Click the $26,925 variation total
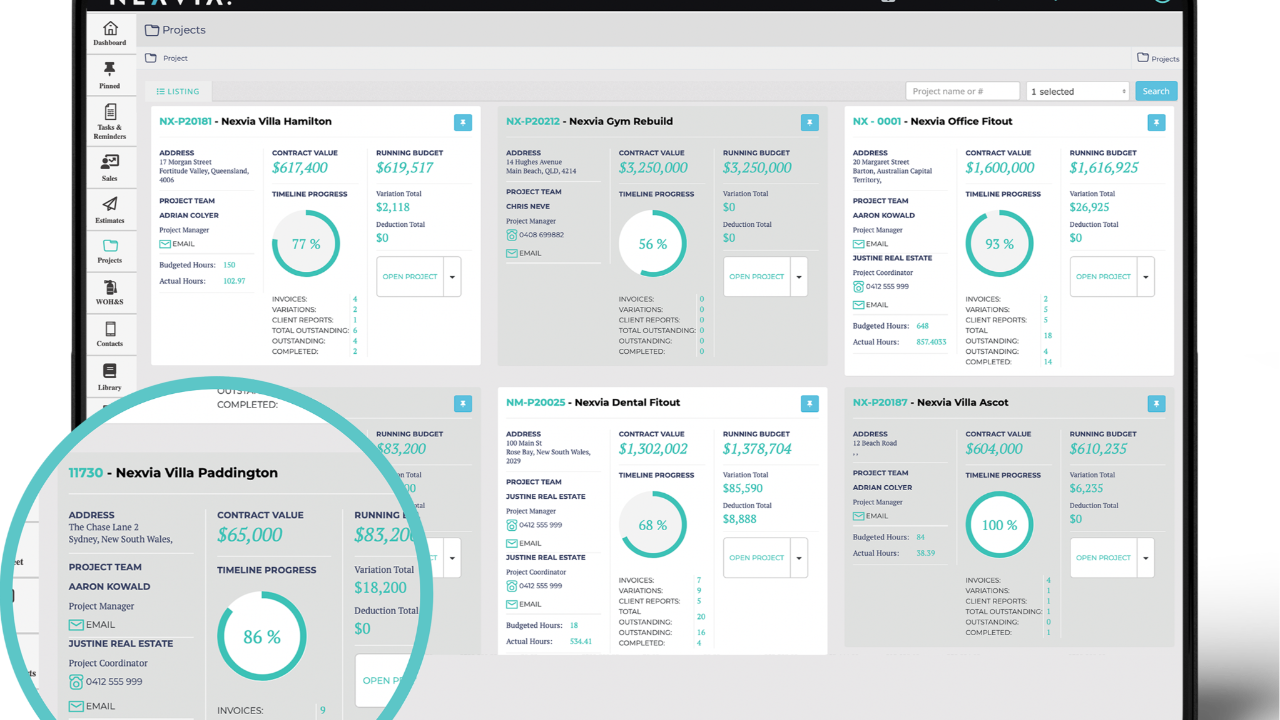This screenshot has width=1280, height=720. (x=1090, y=208)
